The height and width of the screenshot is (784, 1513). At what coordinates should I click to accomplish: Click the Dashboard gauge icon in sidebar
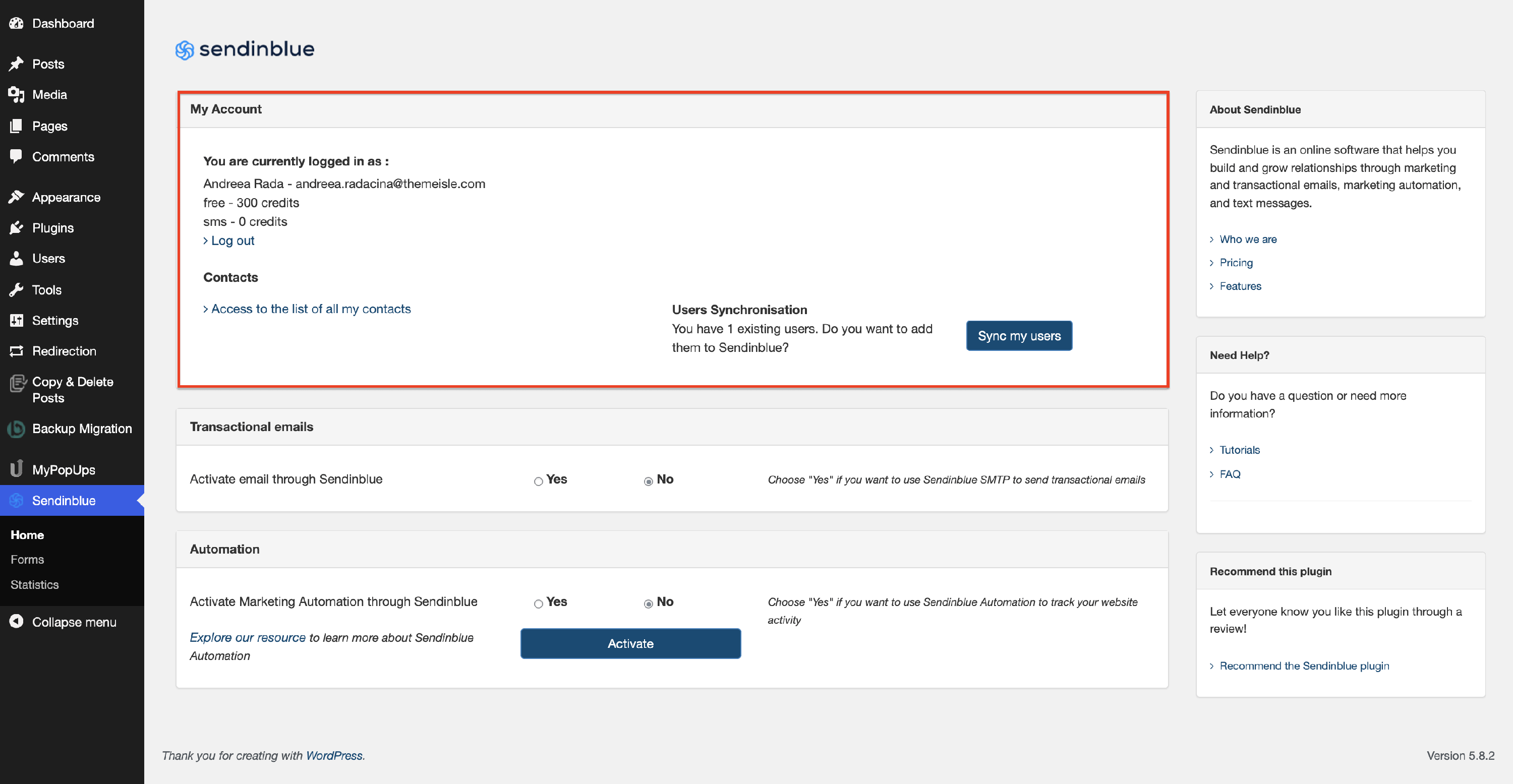17,24
